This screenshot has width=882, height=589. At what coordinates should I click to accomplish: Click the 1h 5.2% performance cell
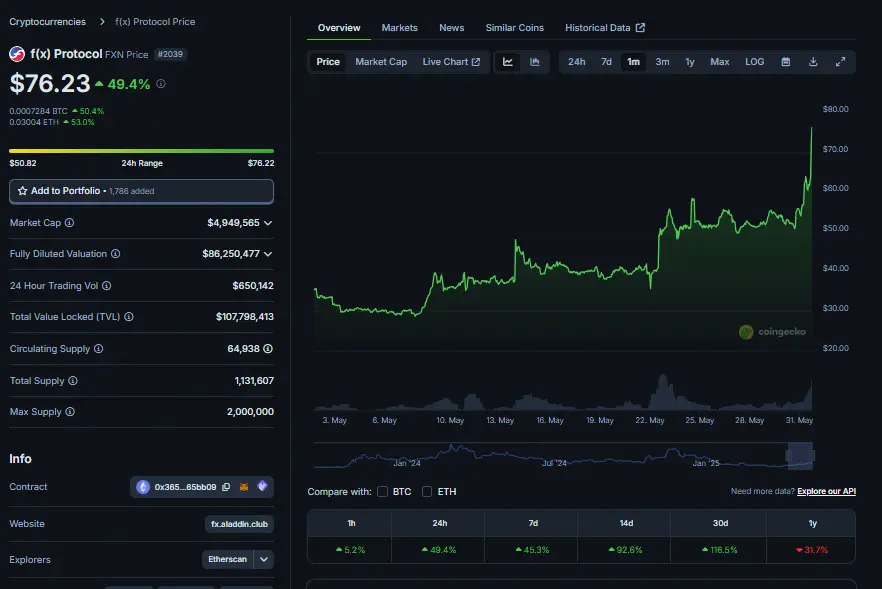[x=350, y=550]
